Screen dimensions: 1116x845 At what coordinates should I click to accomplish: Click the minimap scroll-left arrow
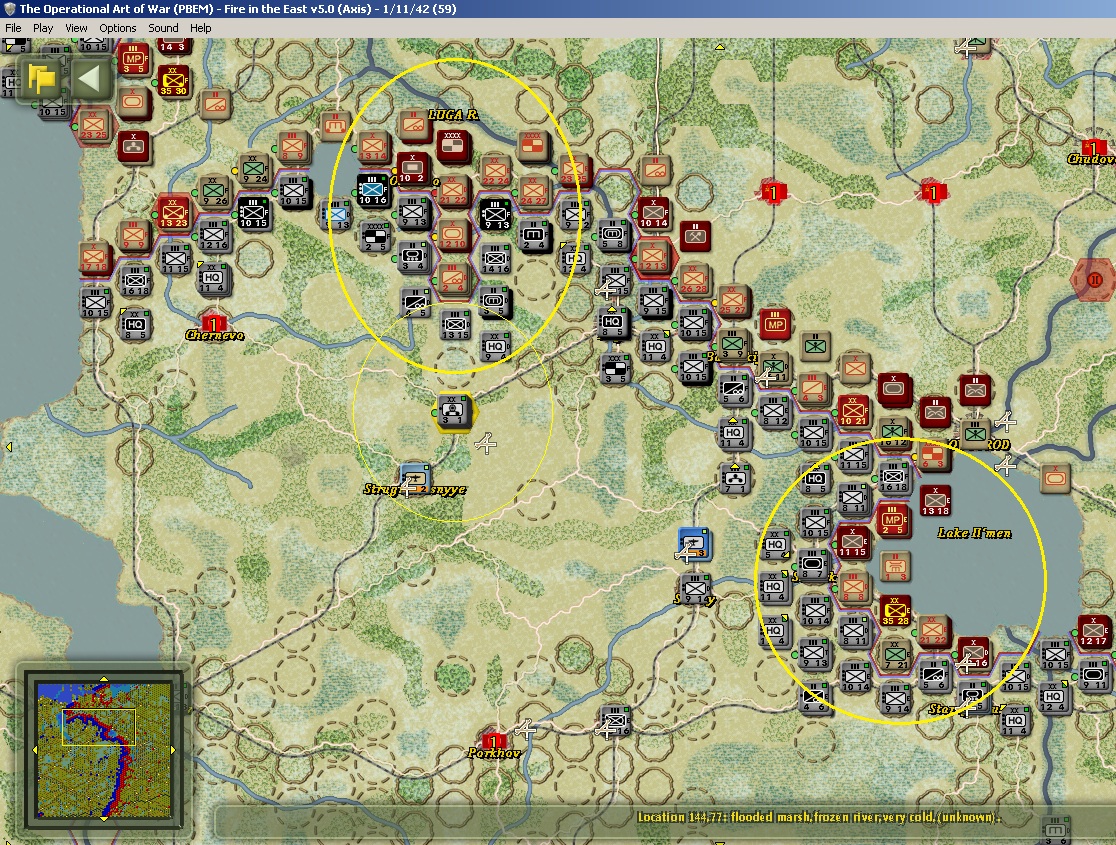pyautogui.click(x=34, y=750)
